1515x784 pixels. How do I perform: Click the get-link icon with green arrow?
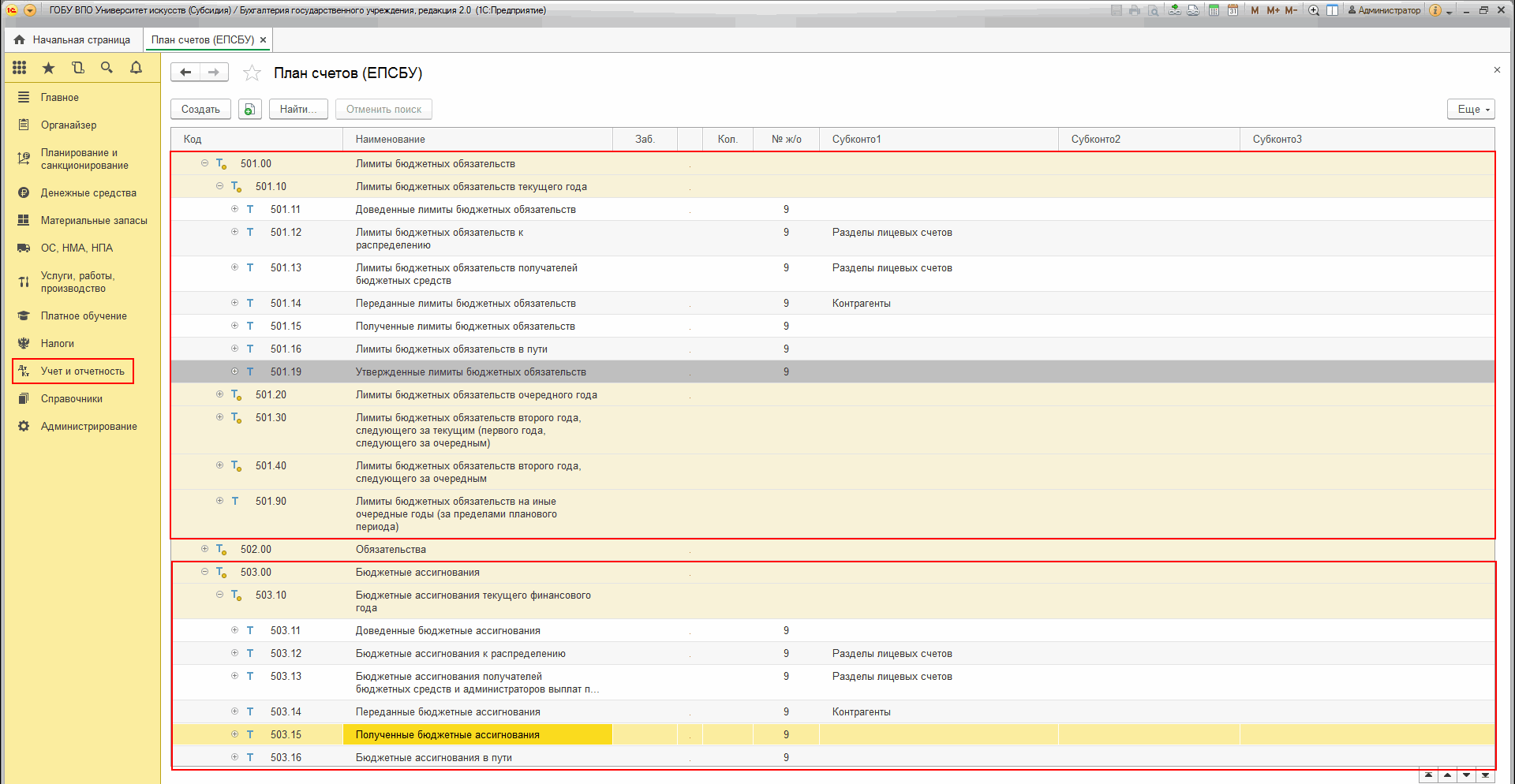[x=1175, y=10]
